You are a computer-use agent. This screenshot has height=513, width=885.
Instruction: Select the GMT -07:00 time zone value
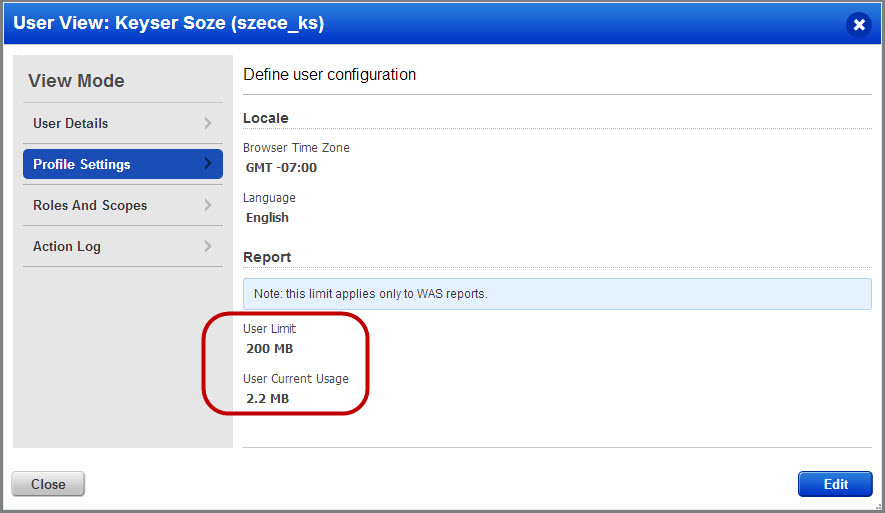point(281,168)
